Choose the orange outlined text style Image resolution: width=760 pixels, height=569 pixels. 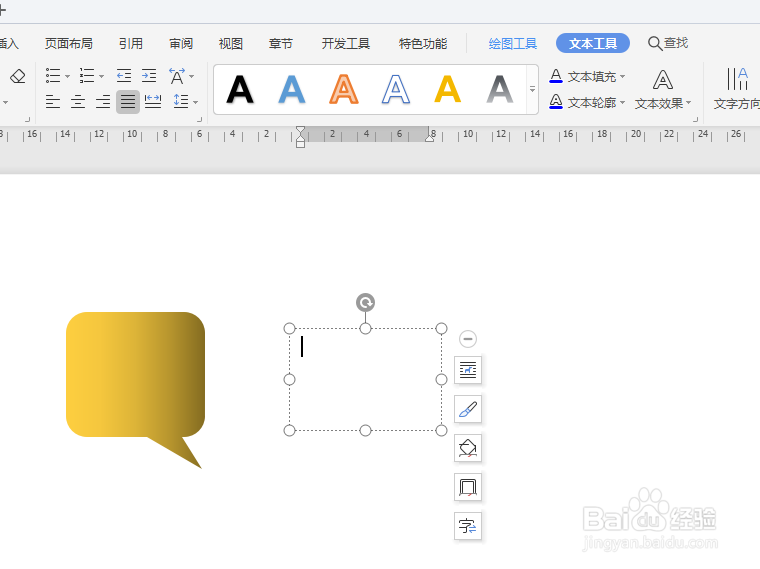pos(344,90)
